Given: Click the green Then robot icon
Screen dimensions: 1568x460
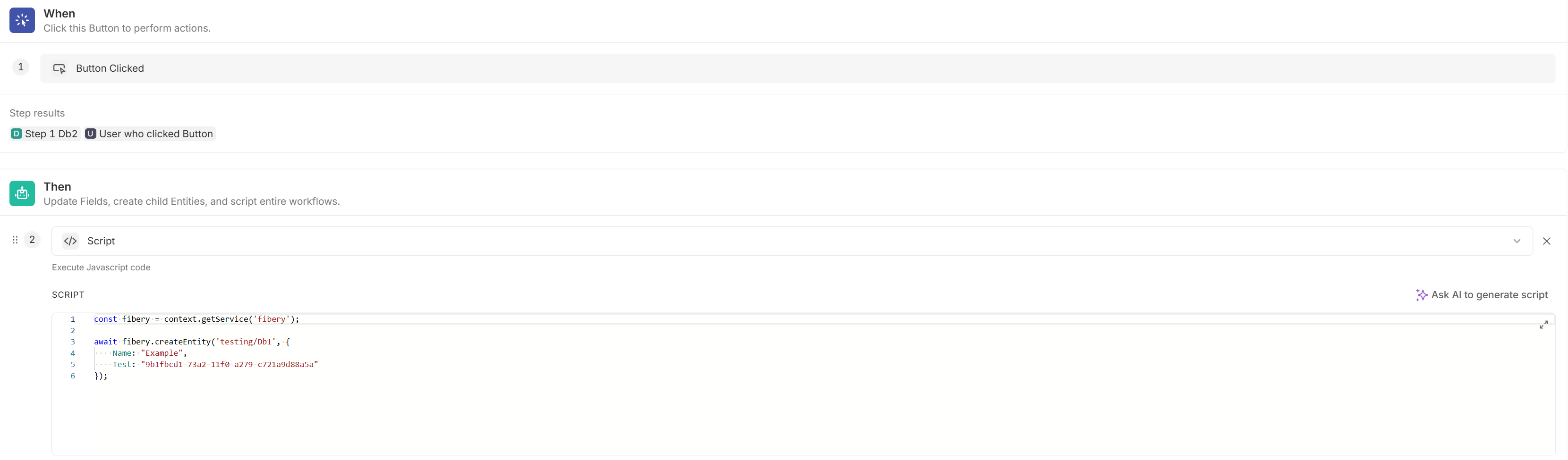Looking at the screenshot, I should click(22, 193).
